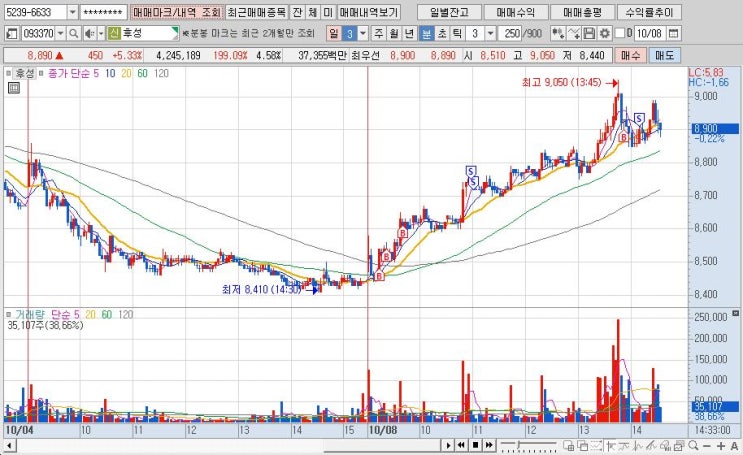Click the 매매수익 button
Viewport: 743px width, 455px height.
coord(516,12)
